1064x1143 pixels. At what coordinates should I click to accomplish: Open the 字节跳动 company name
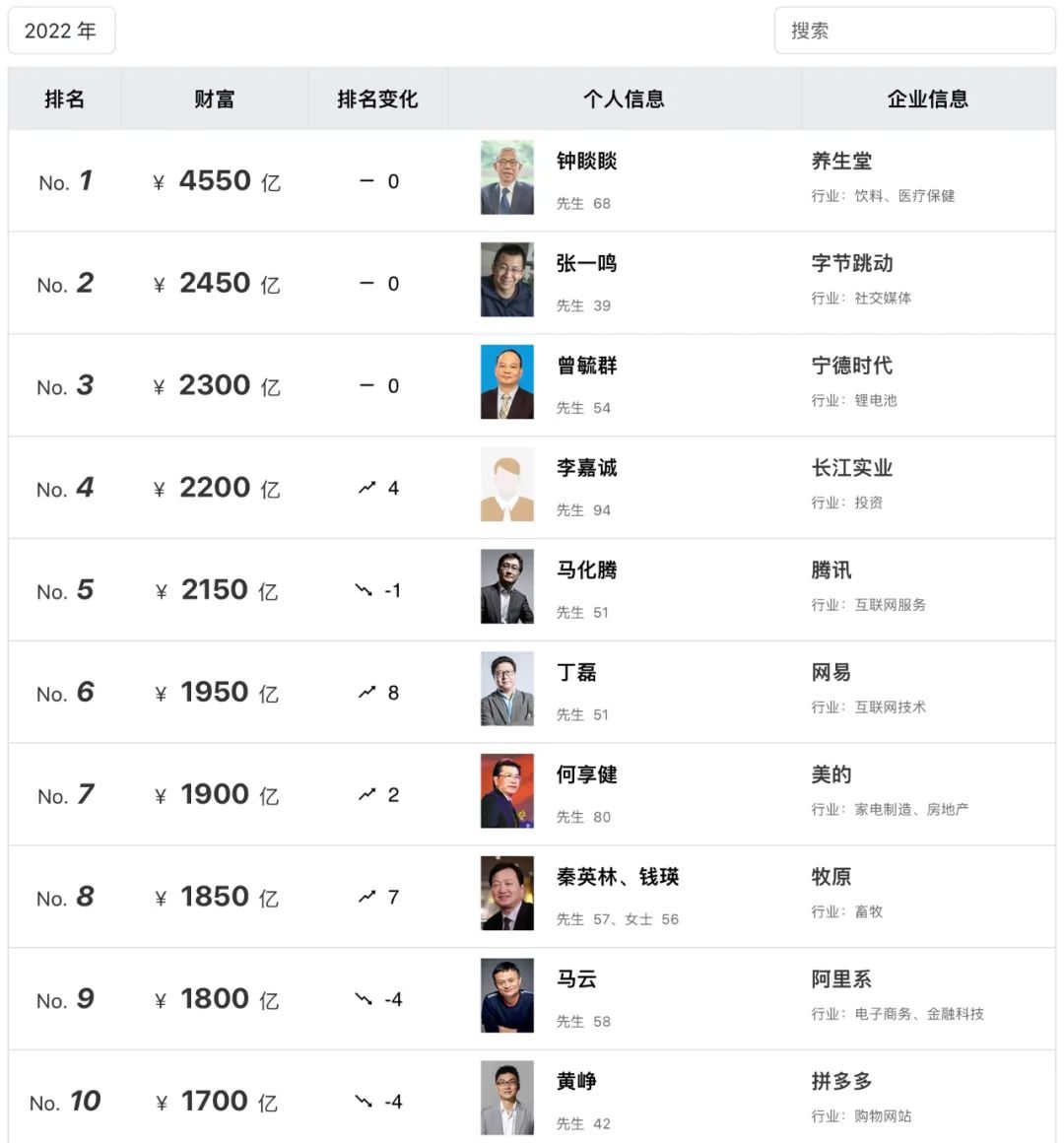tap(852, 263)
